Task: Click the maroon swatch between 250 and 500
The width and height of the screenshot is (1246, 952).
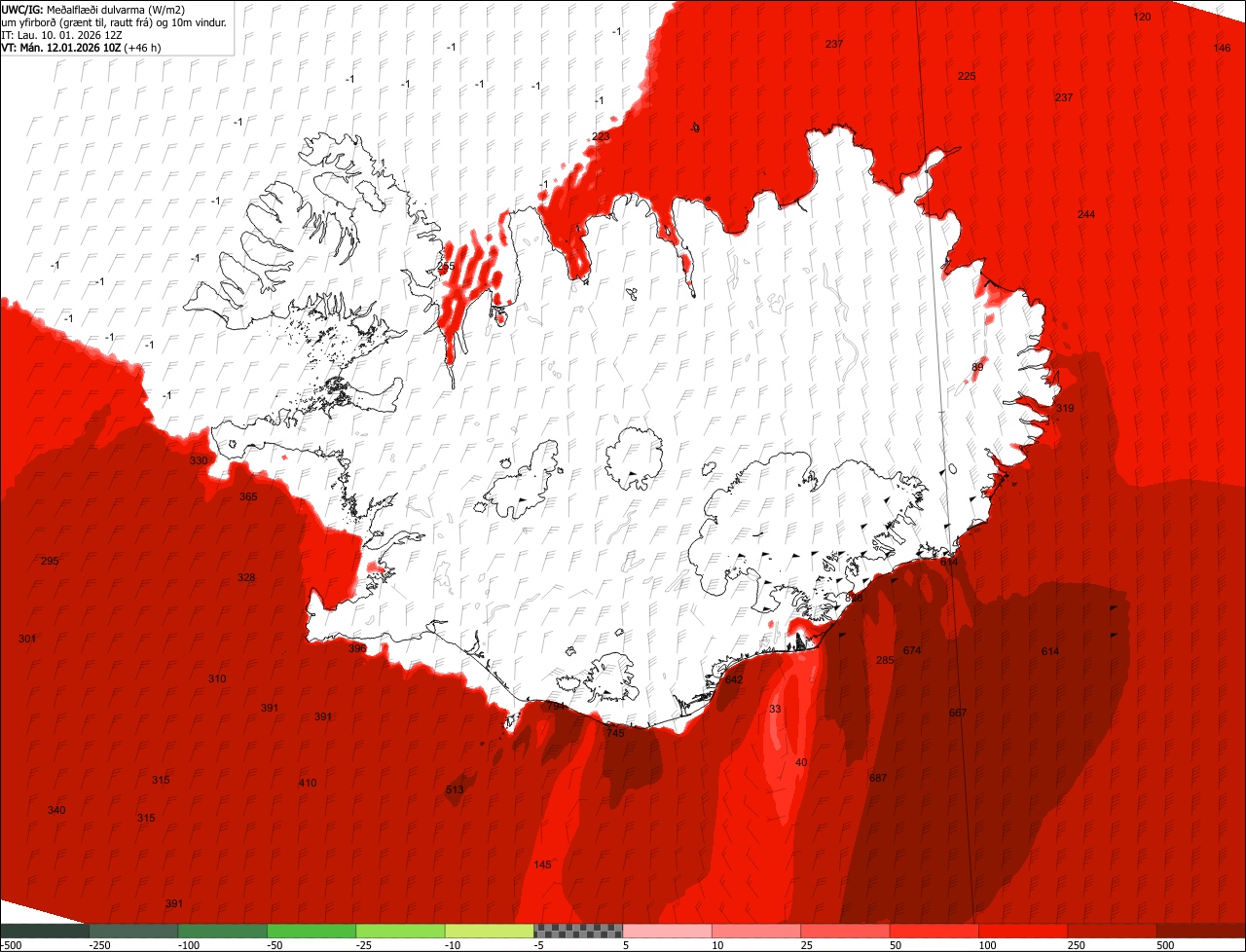Action: pos(1112,931)
